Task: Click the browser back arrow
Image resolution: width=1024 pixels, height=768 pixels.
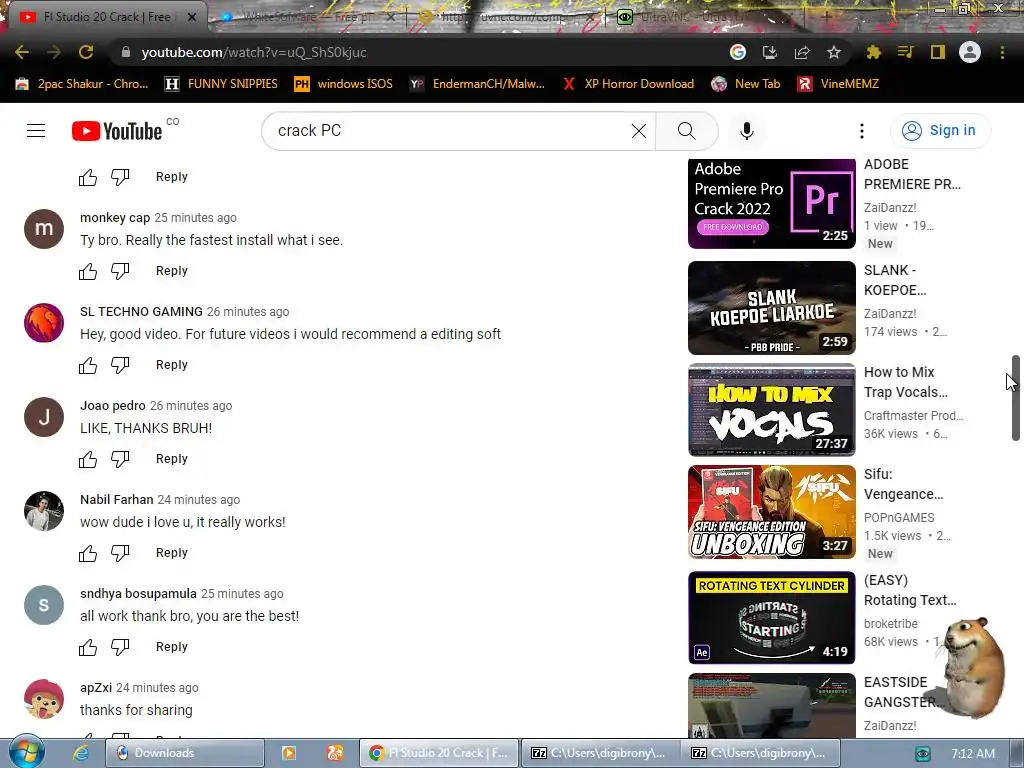Action: coord(22,52)
